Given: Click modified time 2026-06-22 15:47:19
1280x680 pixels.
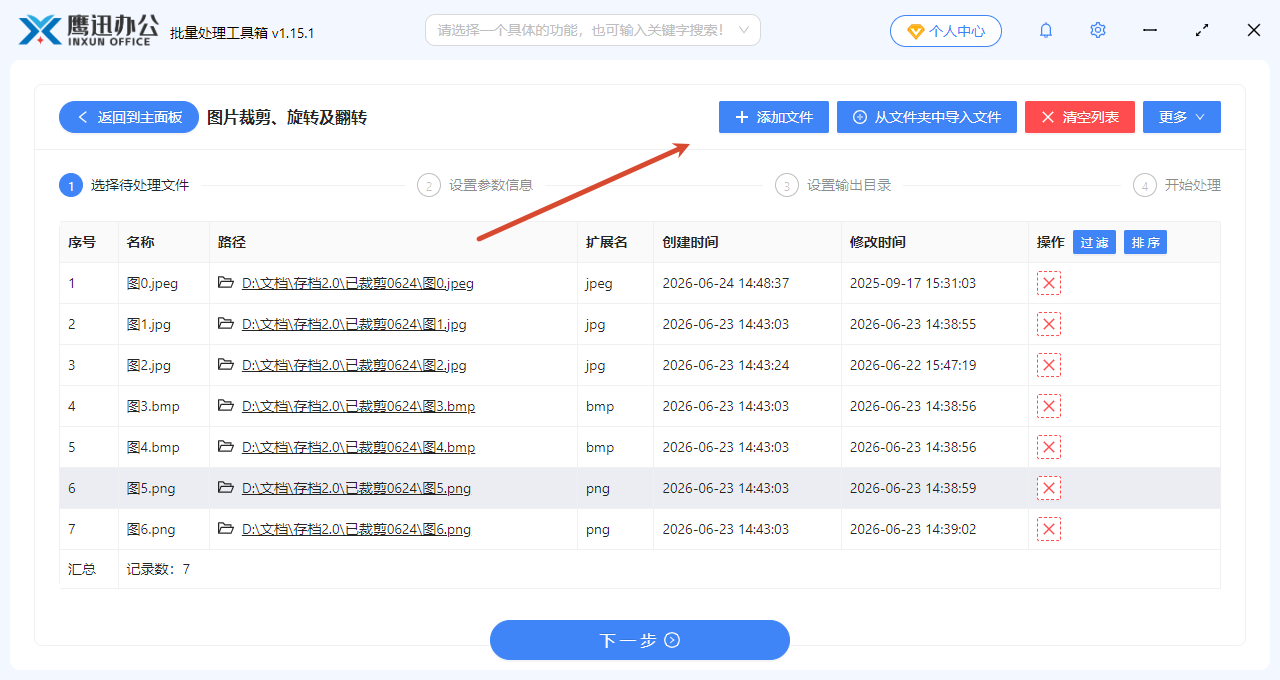Looking at the screenshot, I should point(913,365).
